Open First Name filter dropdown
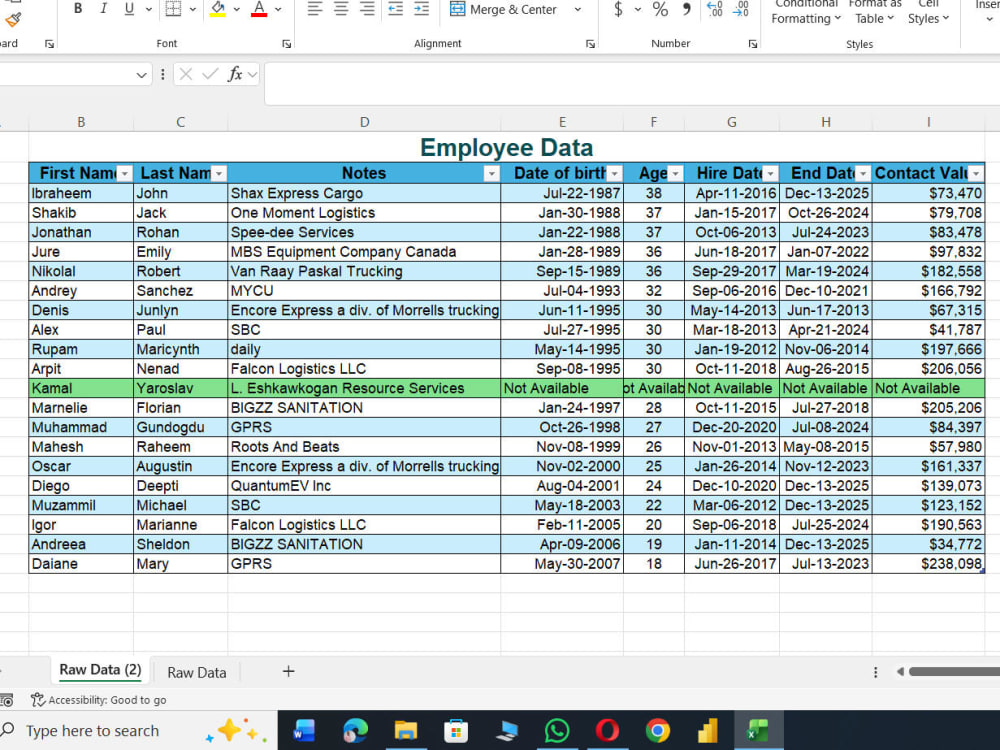The height and width of the screenshot is (750, 1000). pos(125,173)
